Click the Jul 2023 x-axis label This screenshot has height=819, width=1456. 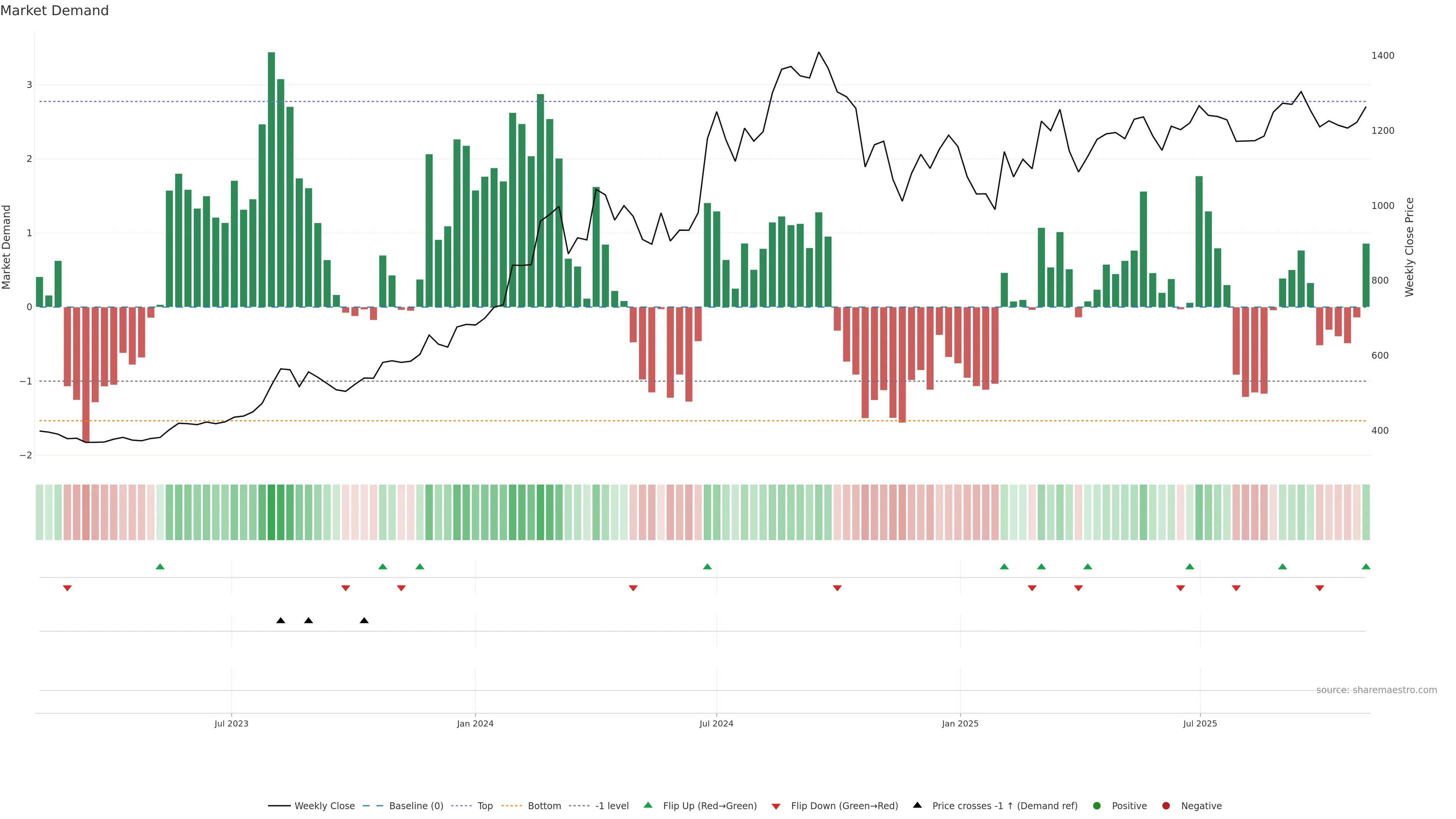click(231, 723)
